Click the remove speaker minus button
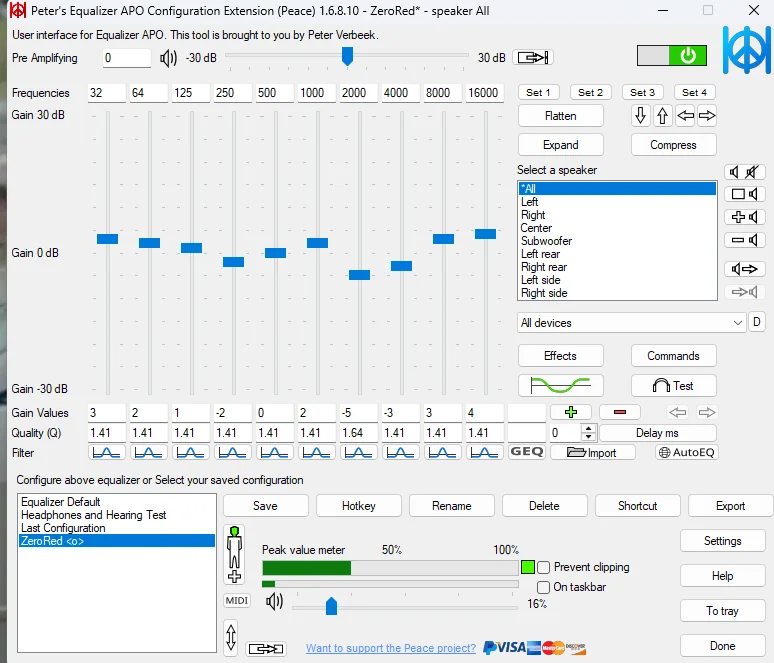 744,240
